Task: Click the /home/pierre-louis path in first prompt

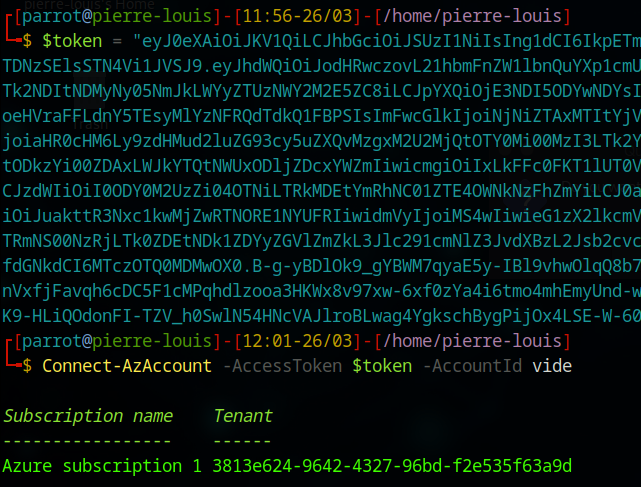Action: pos(472,16)
